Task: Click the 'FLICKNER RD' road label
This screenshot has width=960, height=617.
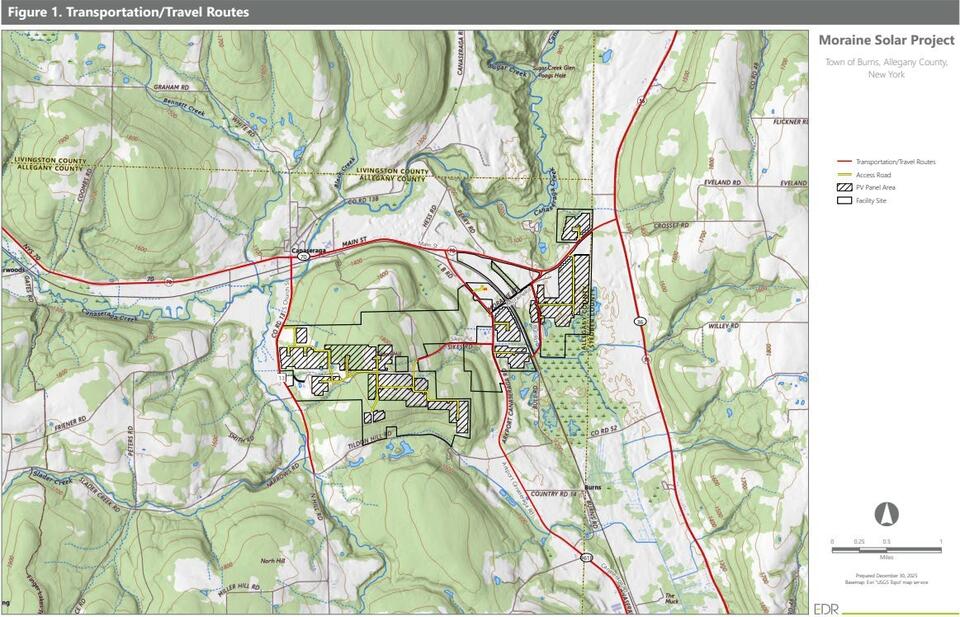Action: coord(790,122)
